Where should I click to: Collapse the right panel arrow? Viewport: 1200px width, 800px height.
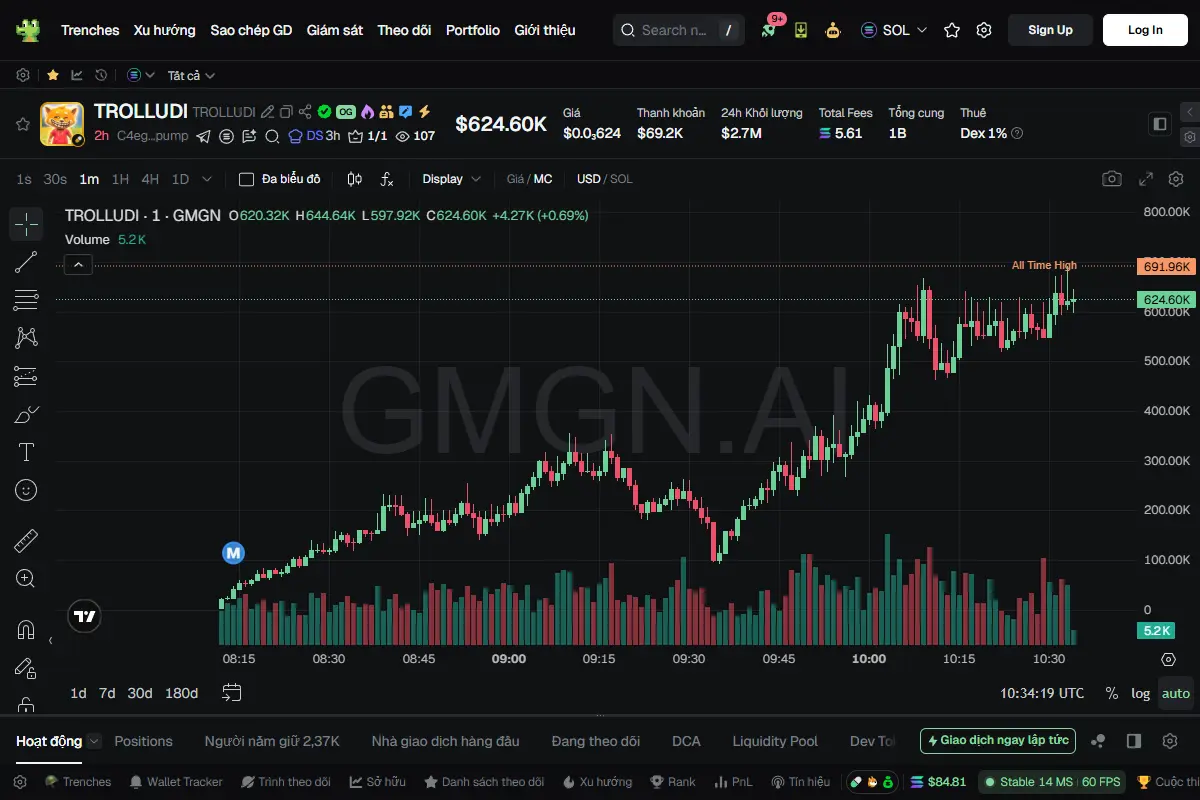pos(1189,112)
